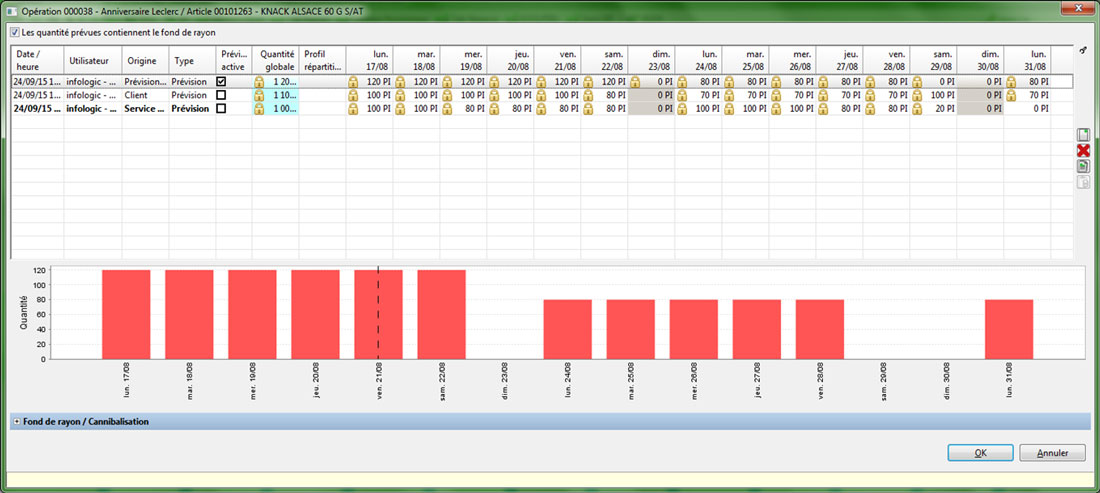Click the pin icon above the table
Viewport: 1100px width, 493px height.
click(1082, 50)
